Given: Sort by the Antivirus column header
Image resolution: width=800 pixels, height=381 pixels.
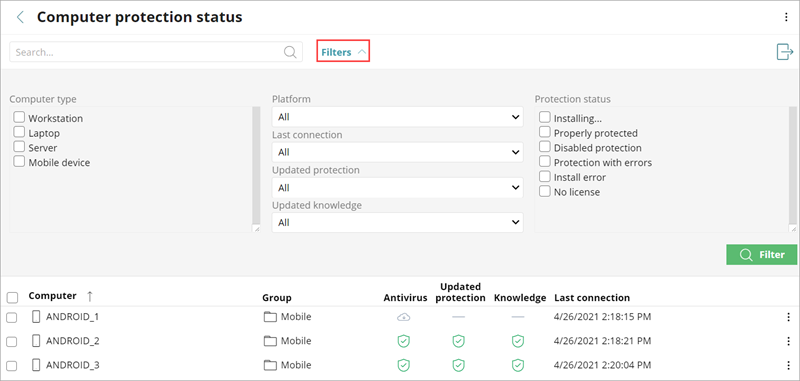Looking at the screenshot, I should [405, 297].
